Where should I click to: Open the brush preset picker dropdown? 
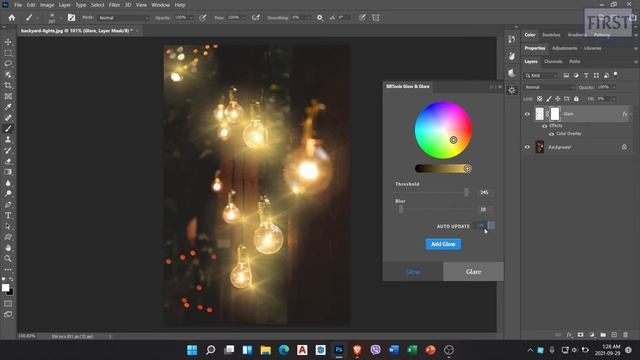(60, 18)
